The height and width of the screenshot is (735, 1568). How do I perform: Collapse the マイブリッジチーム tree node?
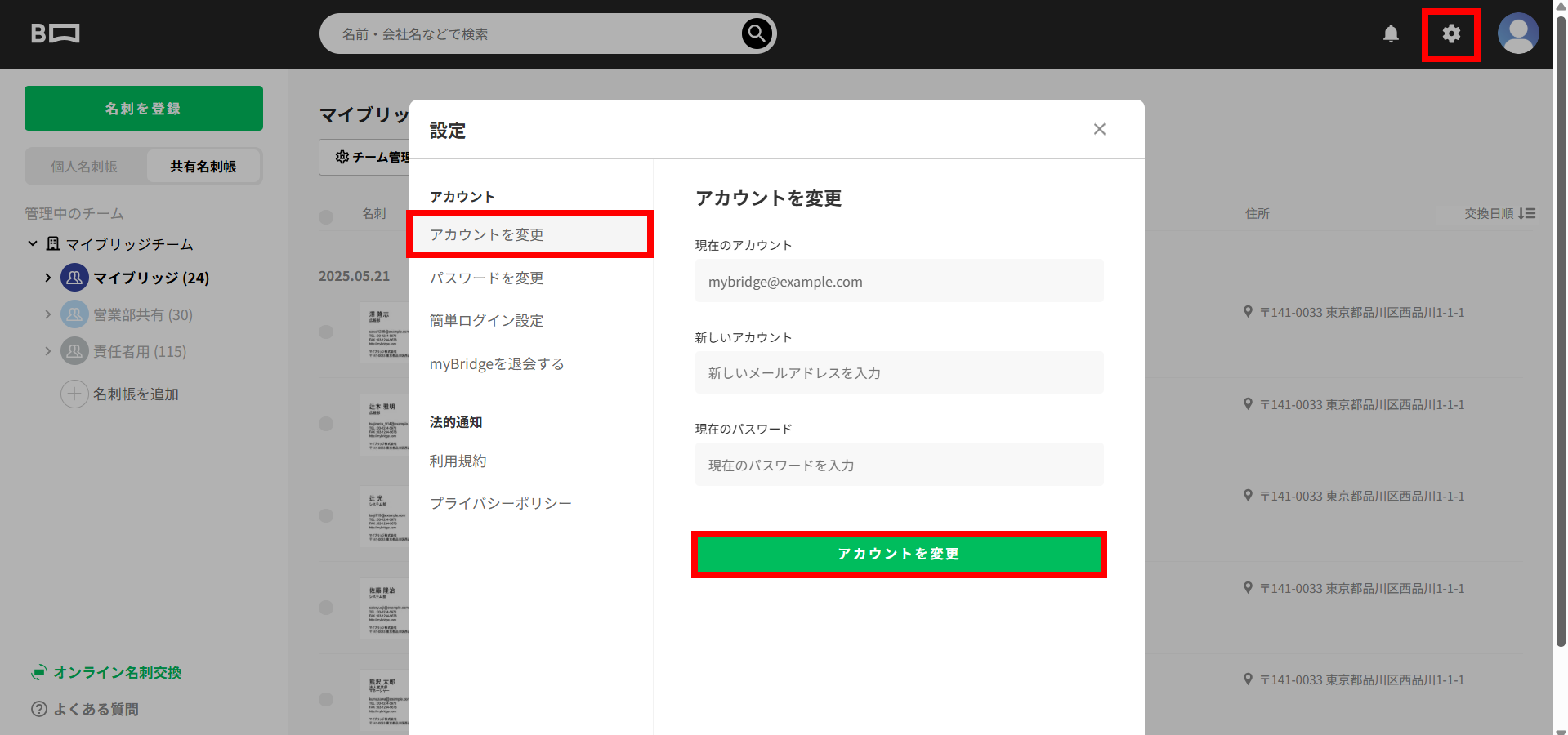[33, 243]
